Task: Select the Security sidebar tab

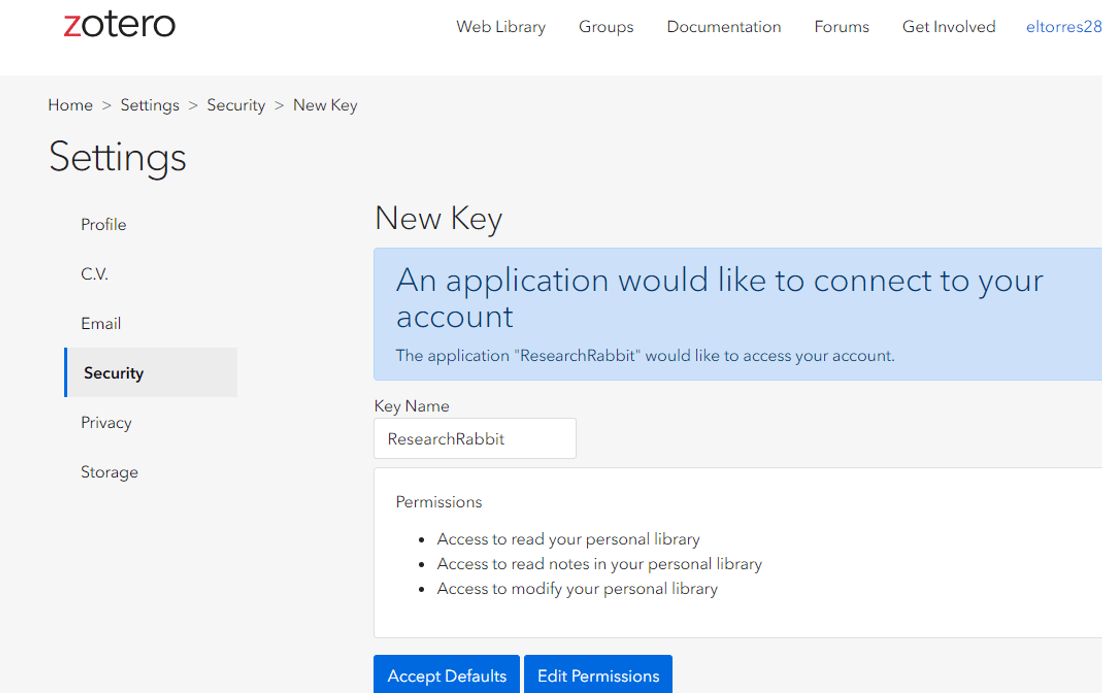Action: click(x=151, y=373)
